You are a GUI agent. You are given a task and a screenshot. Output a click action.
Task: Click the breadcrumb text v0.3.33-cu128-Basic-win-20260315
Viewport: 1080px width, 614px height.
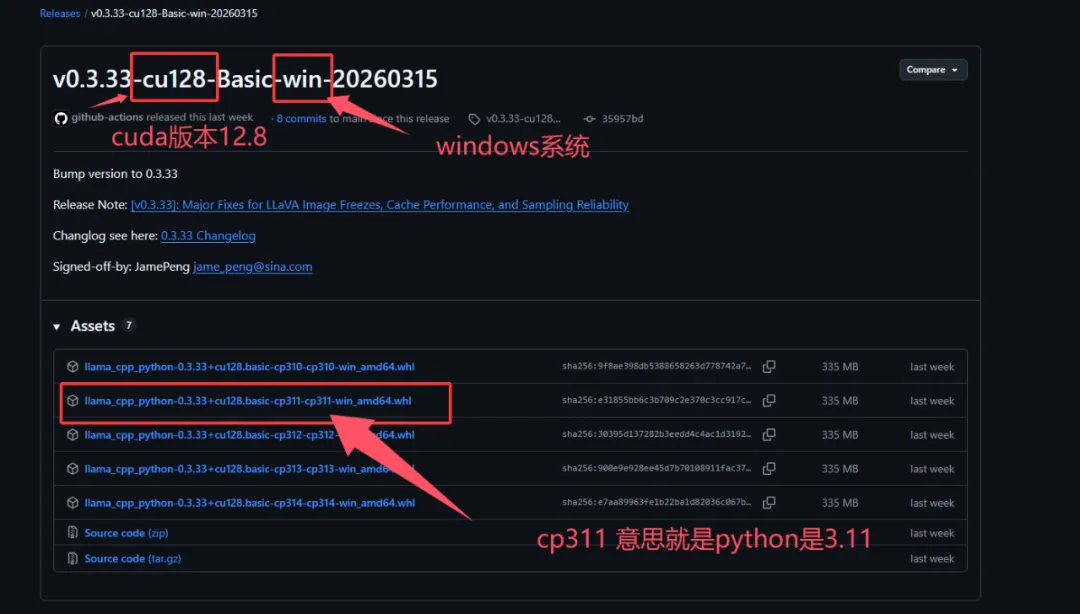pyautogui.click(x=174, y=13)
